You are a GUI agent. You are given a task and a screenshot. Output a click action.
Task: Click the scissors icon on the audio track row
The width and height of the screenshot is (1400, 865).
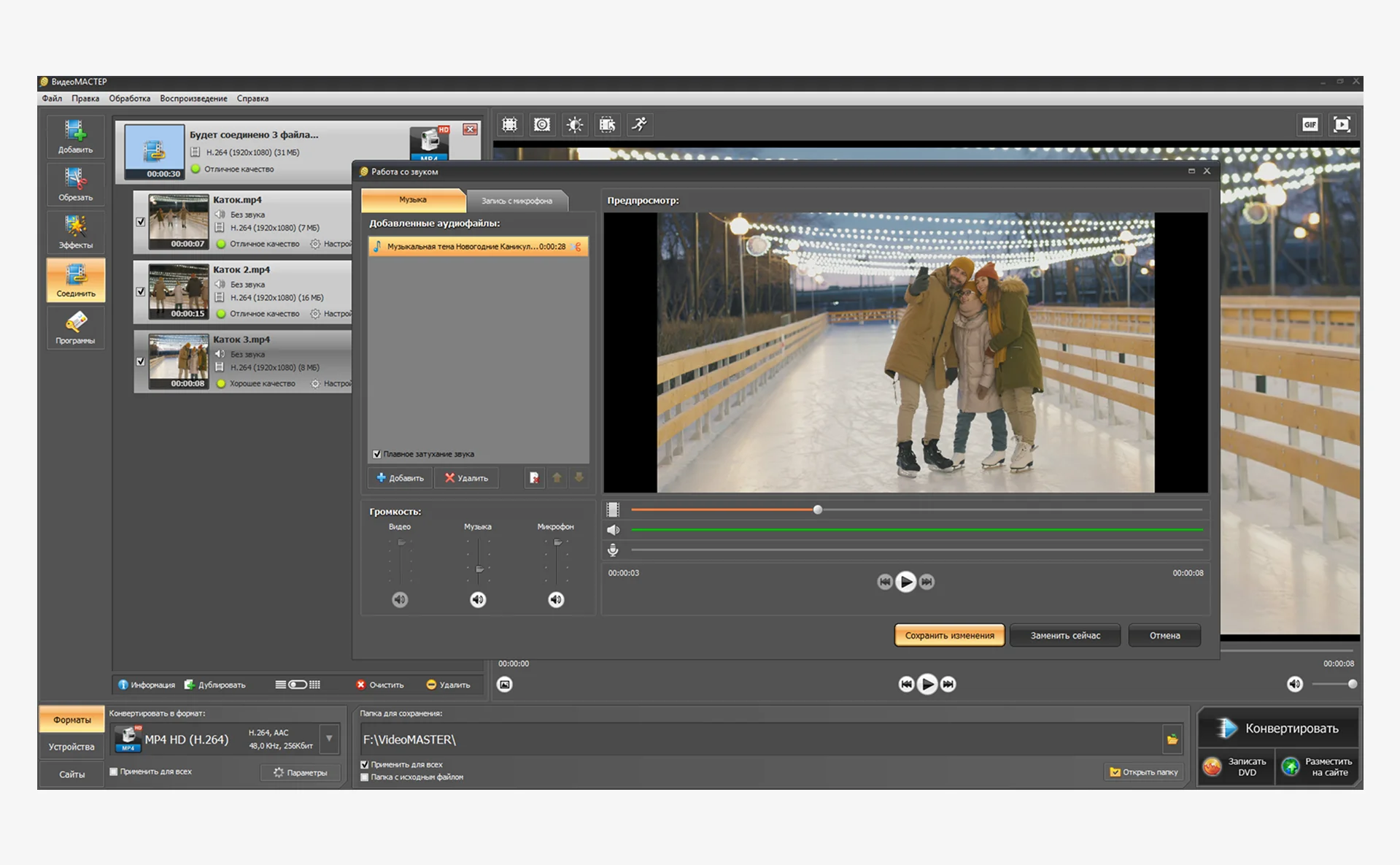[x=578, y=247]
